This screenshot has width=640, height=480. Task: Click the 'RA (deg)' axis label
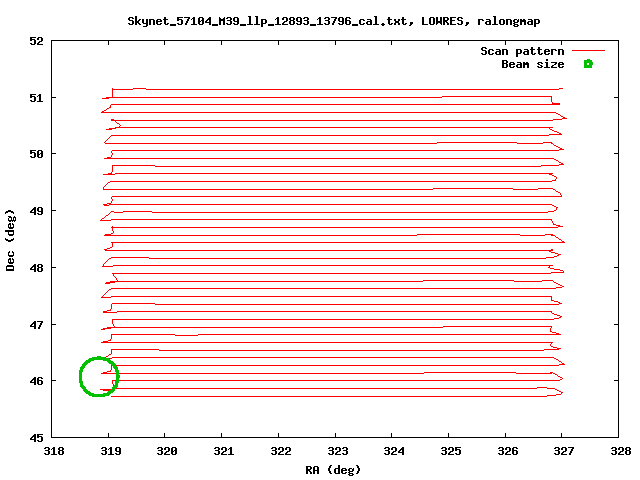click(333, 470)
